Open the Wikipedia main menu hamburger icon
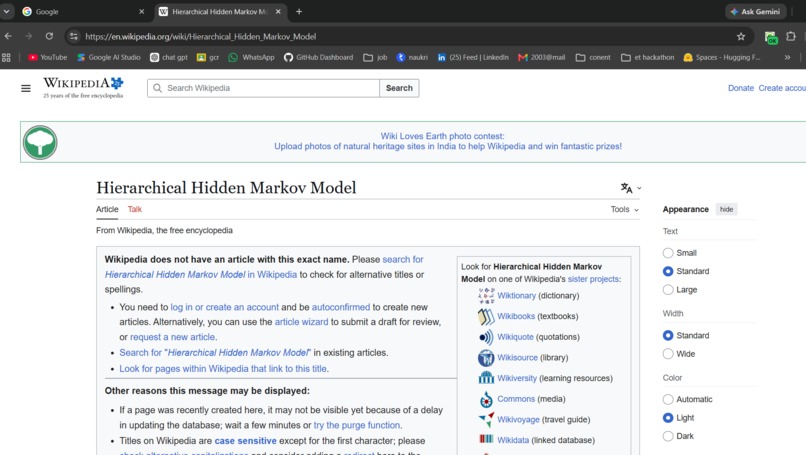 point(26,88)
